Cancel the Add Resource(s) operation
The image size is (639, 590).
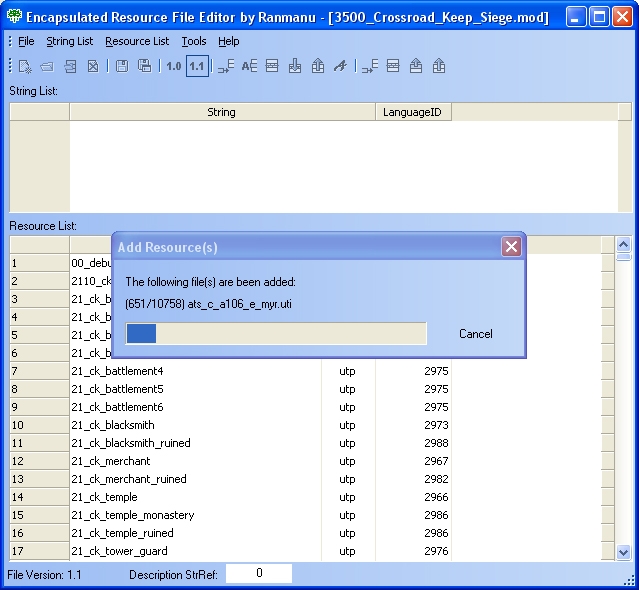(x=475, y=334)
